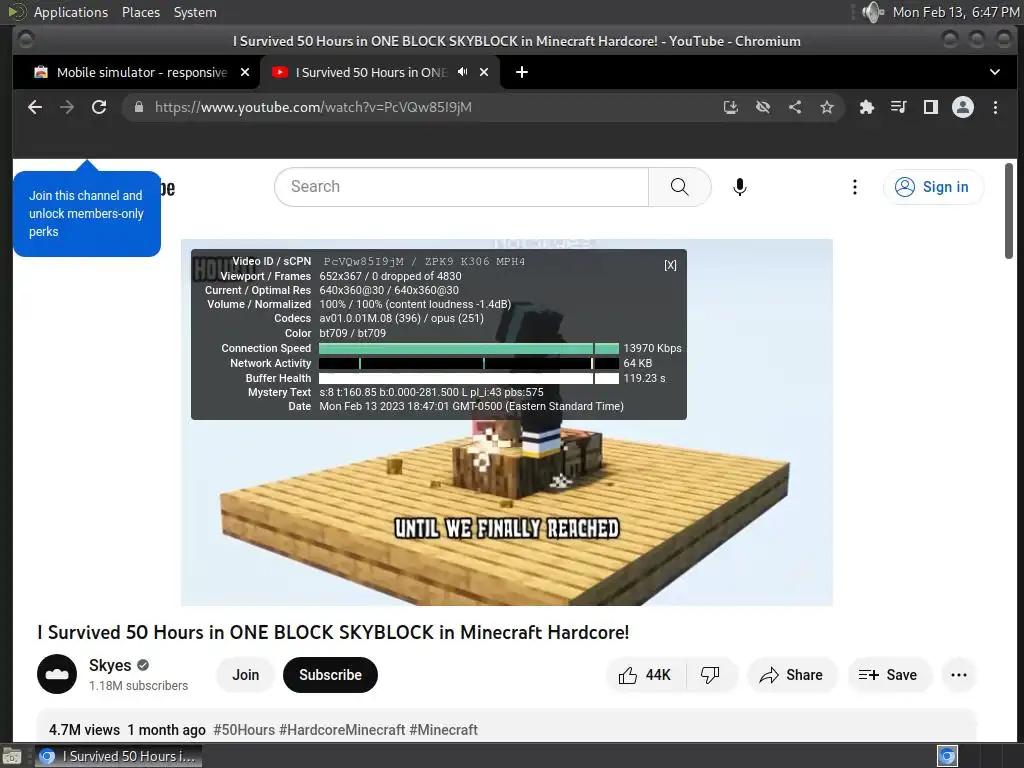Screen dimensions: 1024x768
Task: Open the Places menu
Action: point(141,12)
